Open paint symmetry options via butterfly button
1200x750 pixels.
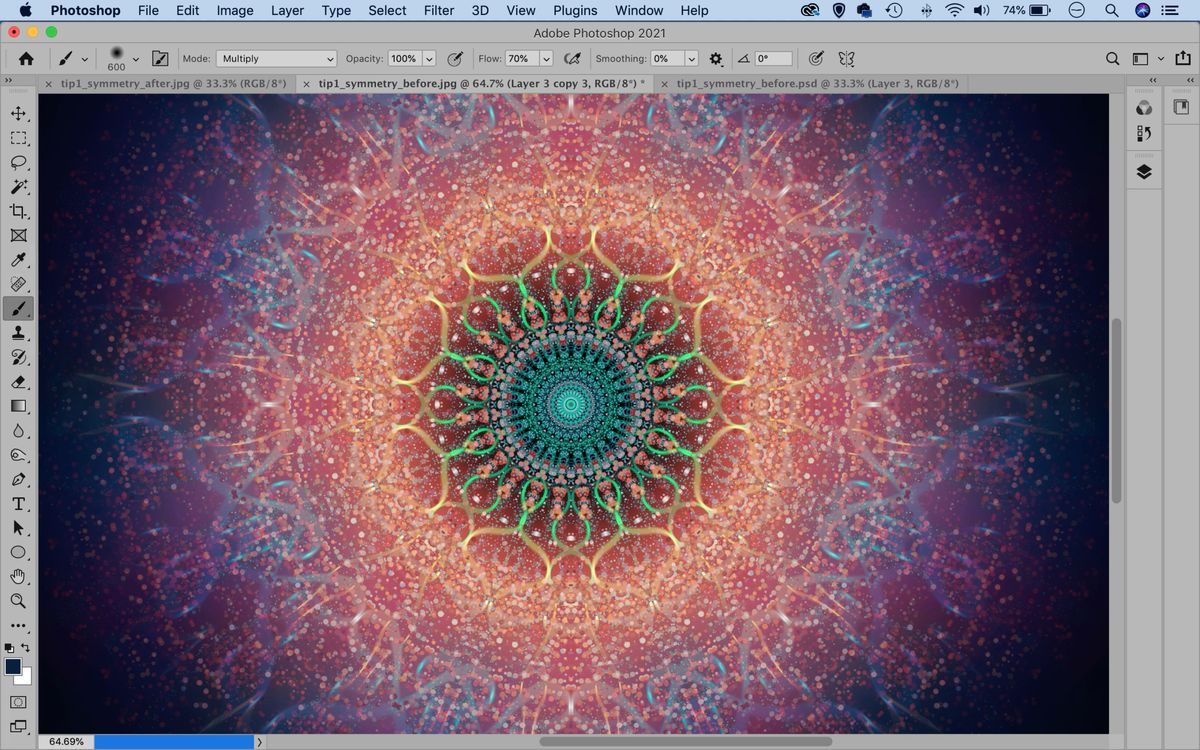tap(846, 58)
